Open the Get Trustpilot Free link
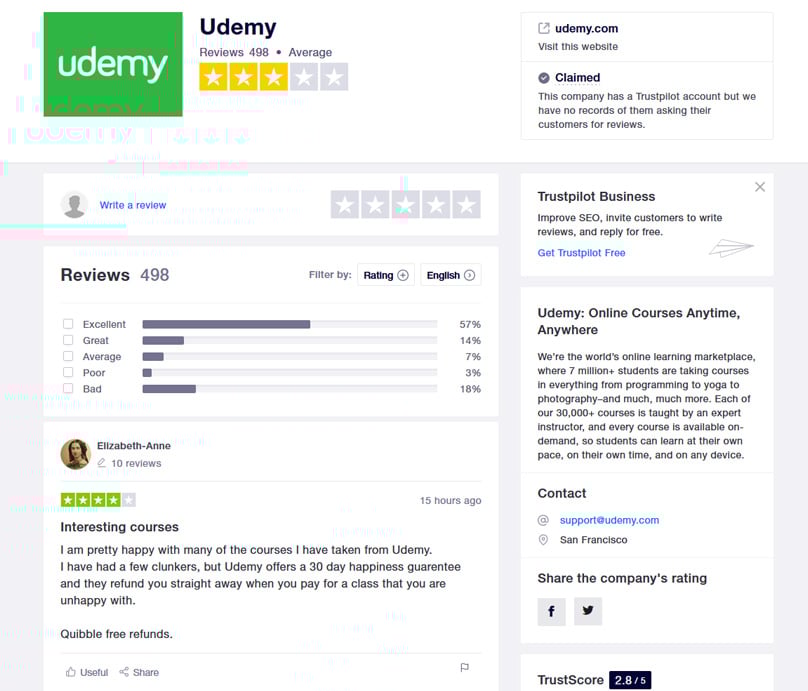Image resolution: width=808 pixels, height=691 pixels. click(581, 252)
